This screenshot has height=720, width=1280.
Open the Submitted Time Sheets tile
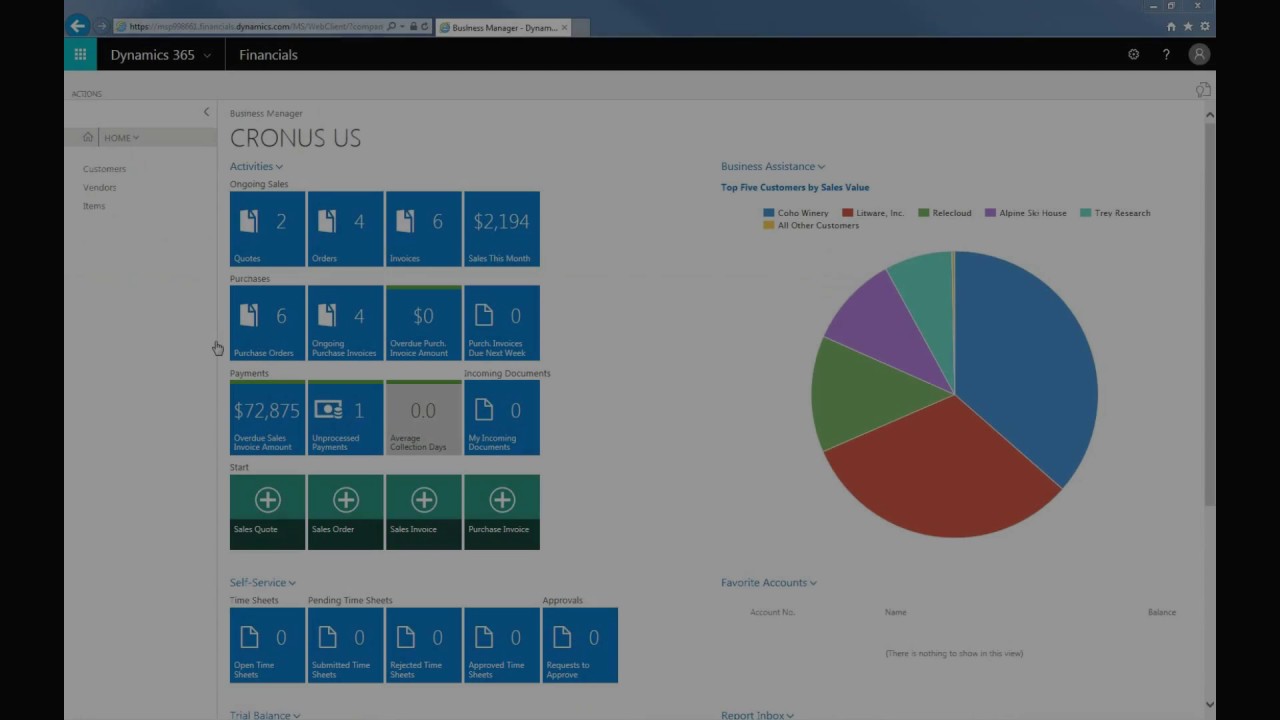(345, 645)
